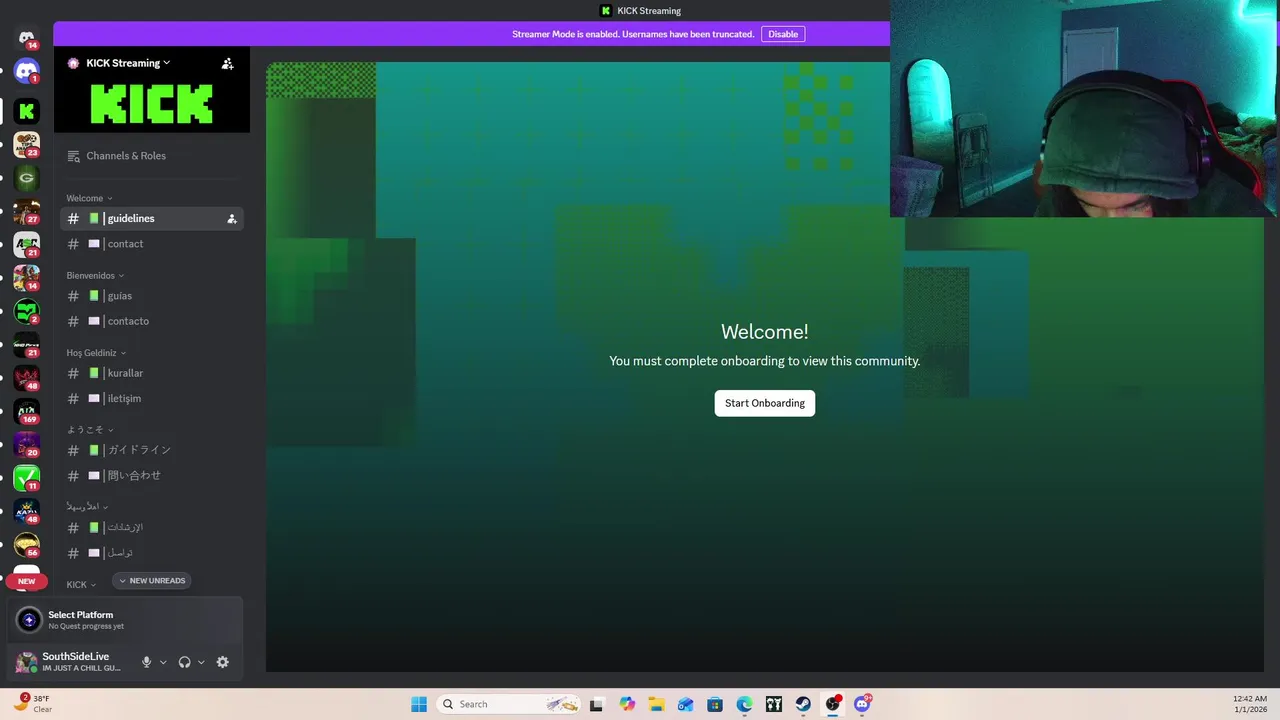Open Microsoft Edge from the taskbar

pos(744,704)
